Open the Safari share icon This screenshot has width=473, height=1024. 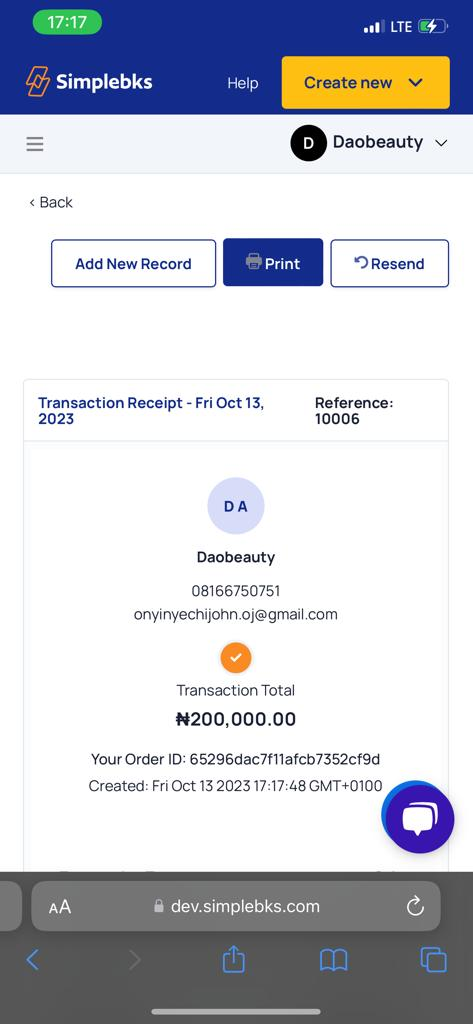233,960
